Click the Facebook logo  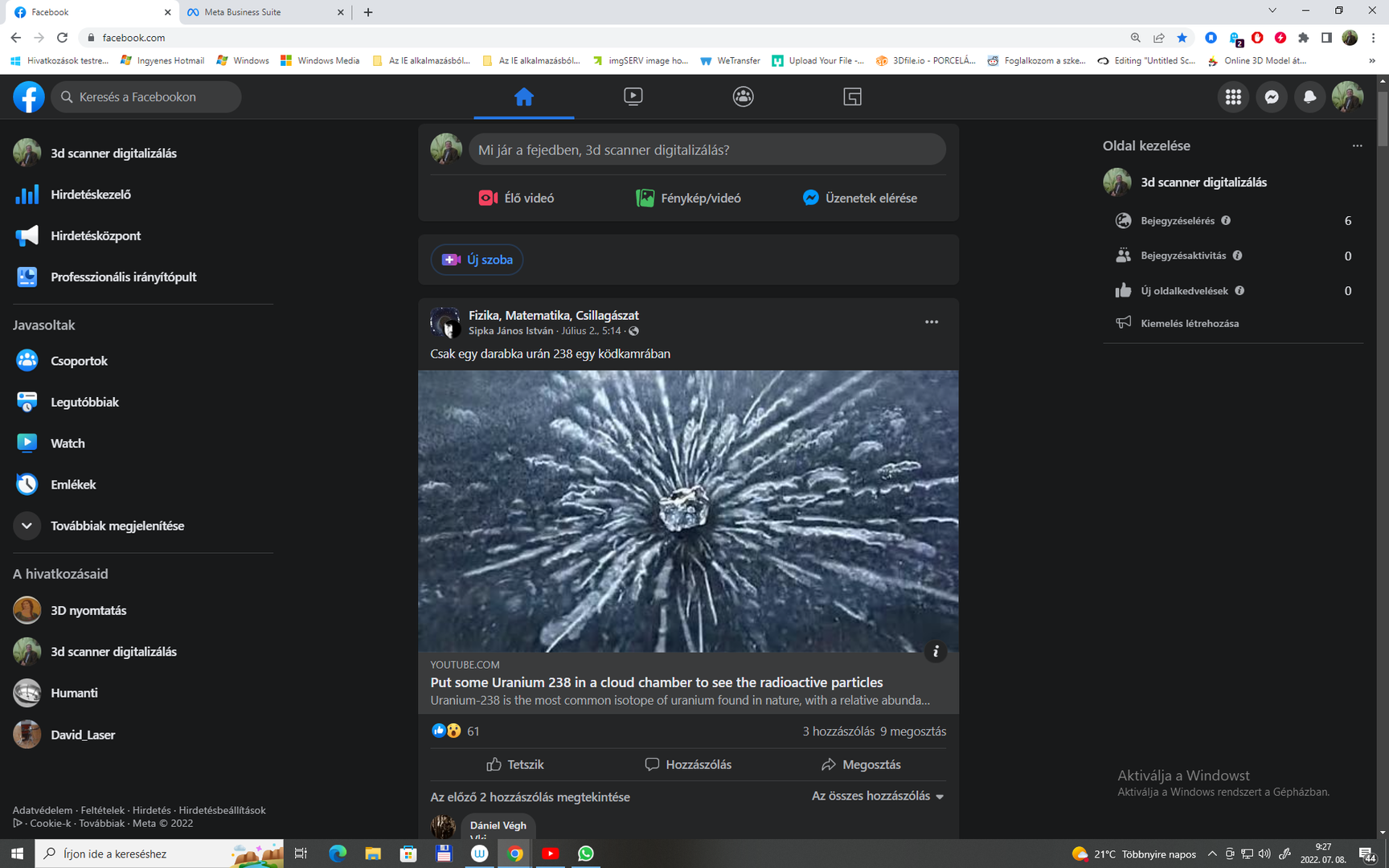pyautogui.click(x=28, y=97)
